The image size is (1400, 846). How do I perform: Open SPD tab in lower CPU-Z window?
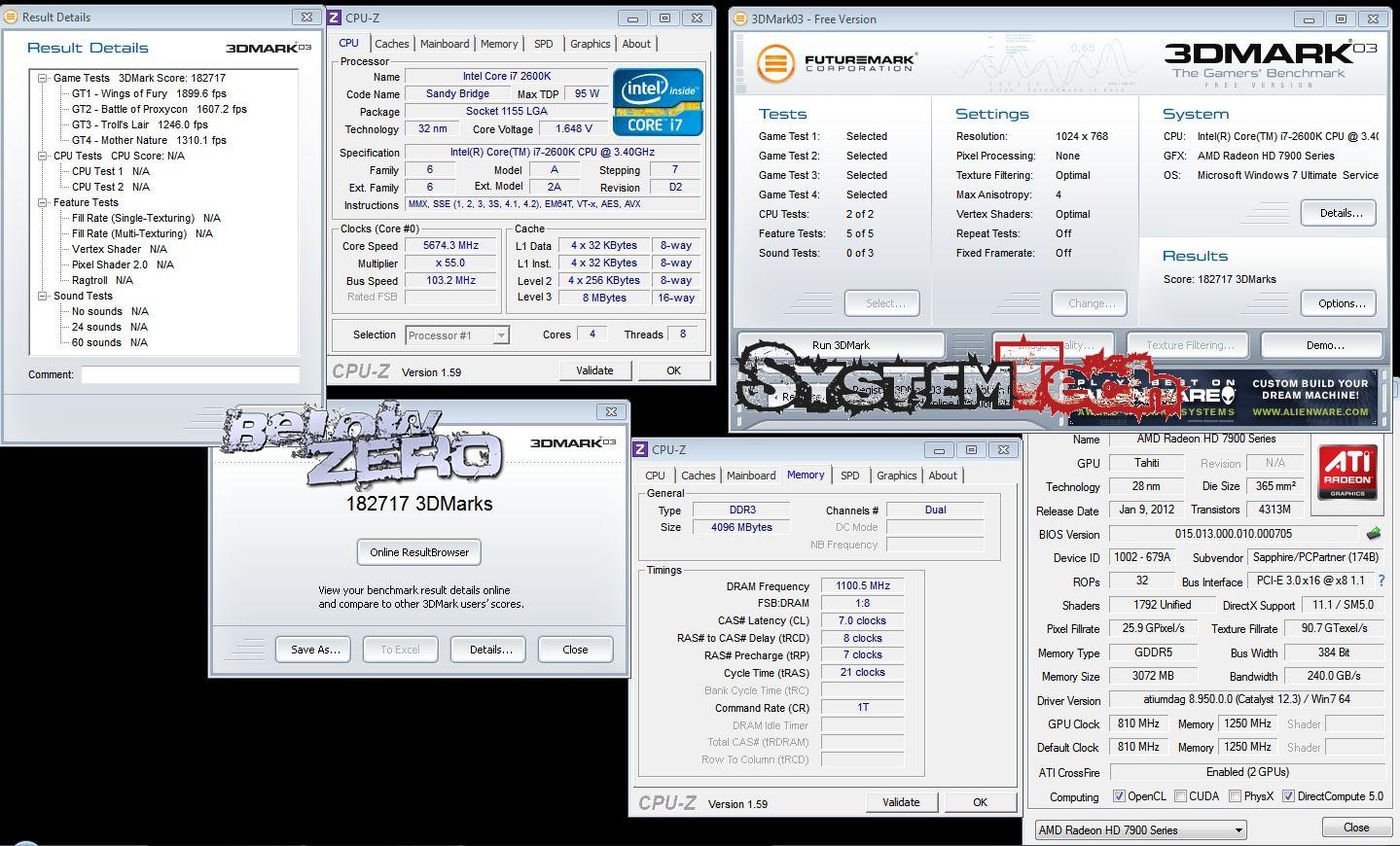850,476
